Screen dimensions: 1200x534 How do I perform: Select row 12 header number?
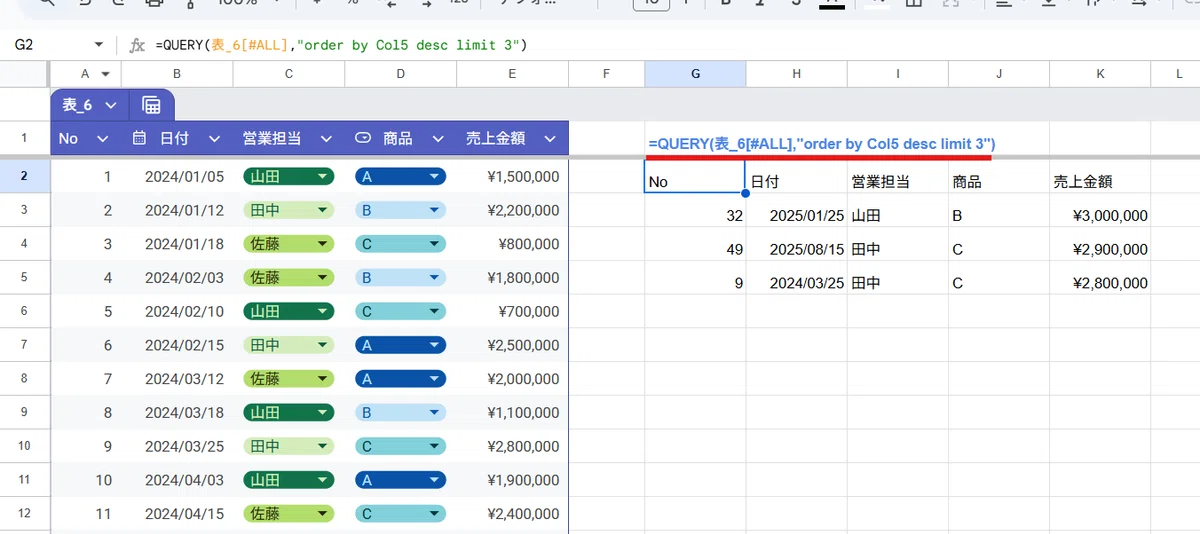tap(25, 514)
